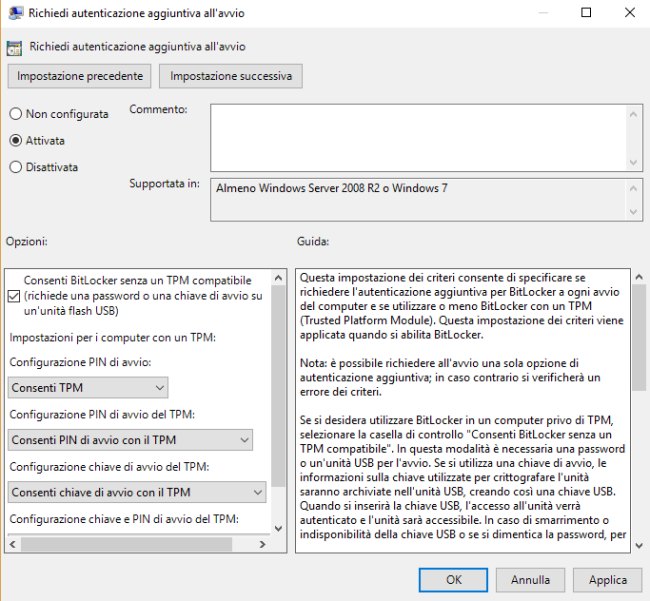The image size is (650, 601).
Task: Click the policy icon beside the setting heading
Action: click(x=15, y=47)
